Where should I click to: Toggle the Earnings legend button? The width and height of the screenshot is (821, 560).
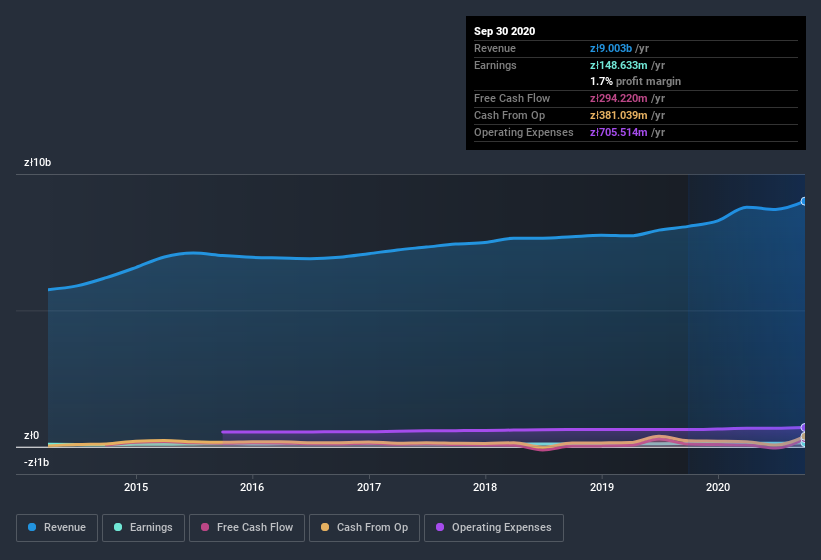[143, 528]
